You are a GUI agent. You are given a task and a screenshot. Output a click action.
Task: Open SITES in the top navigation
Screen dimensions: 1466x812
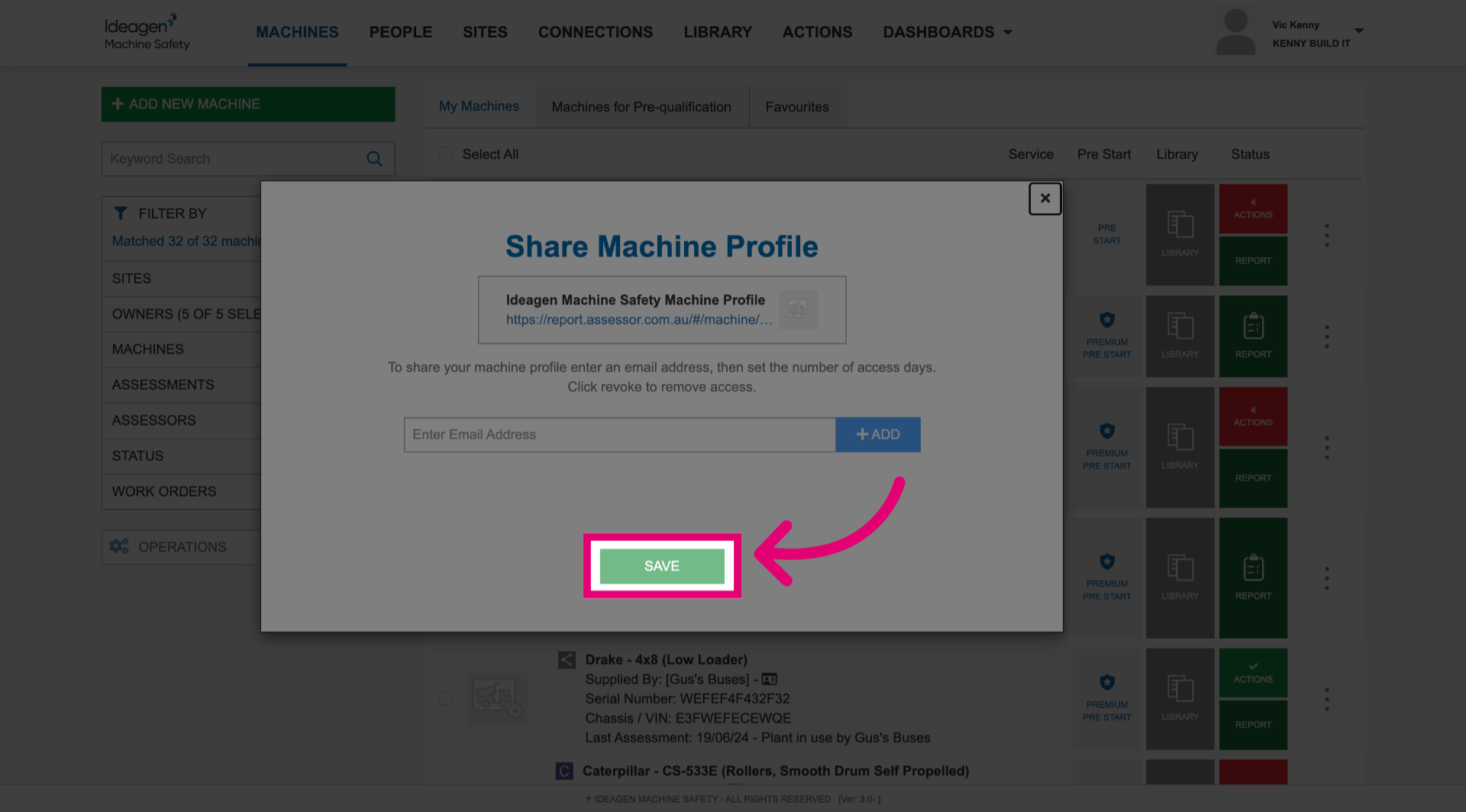[x=485, y=32]
